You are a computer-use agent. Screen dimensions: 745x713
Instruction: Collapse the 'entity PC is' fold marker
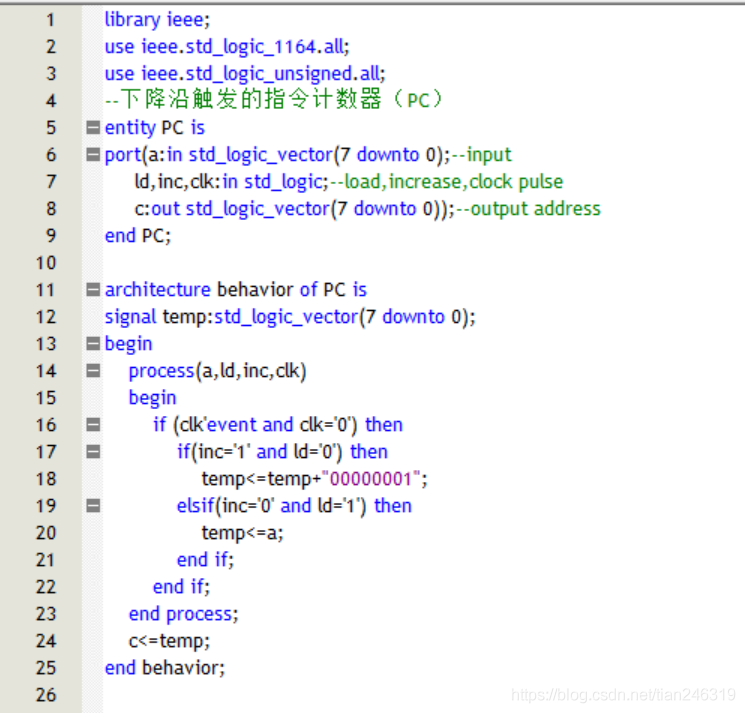(93, 127)
